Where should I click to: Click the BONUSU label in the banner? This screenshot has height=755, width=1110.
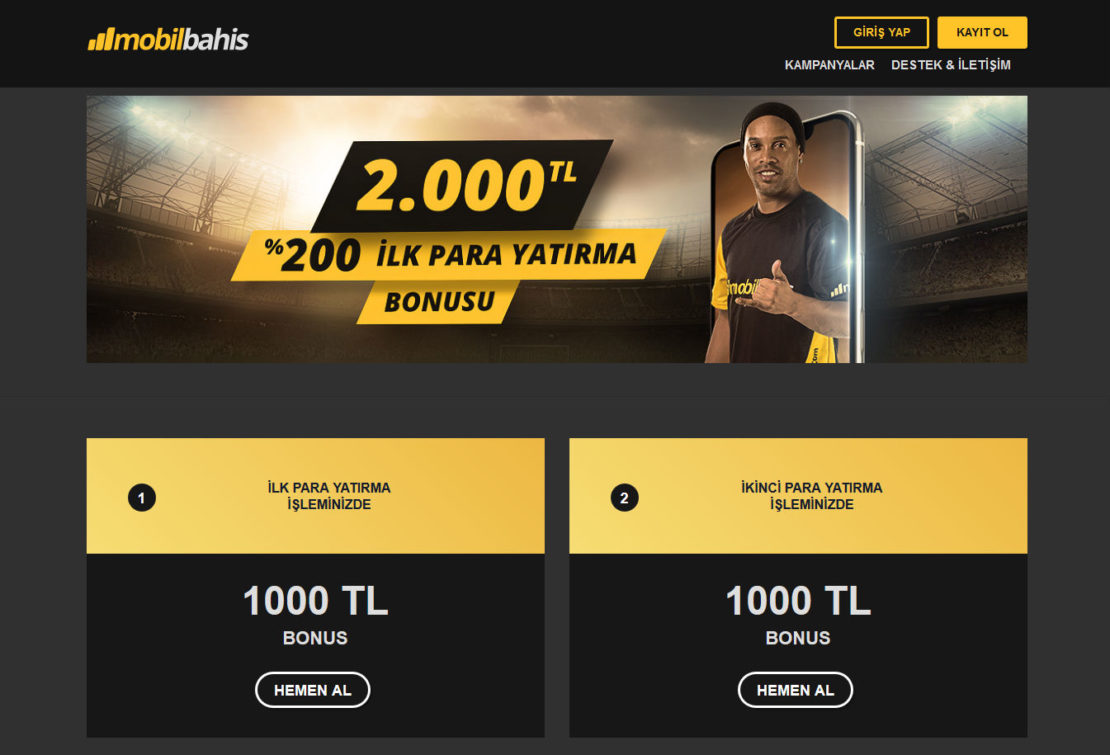click(439, 302)
